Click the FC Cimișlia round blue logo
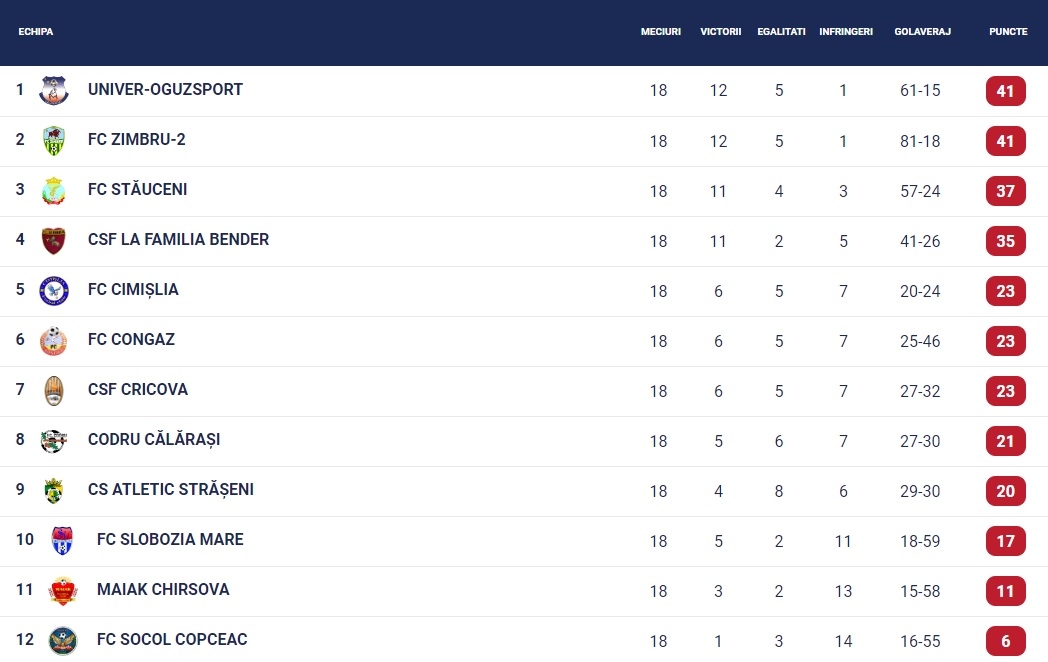Viewport: 1048px width, 662px height. tap(53, 291)
